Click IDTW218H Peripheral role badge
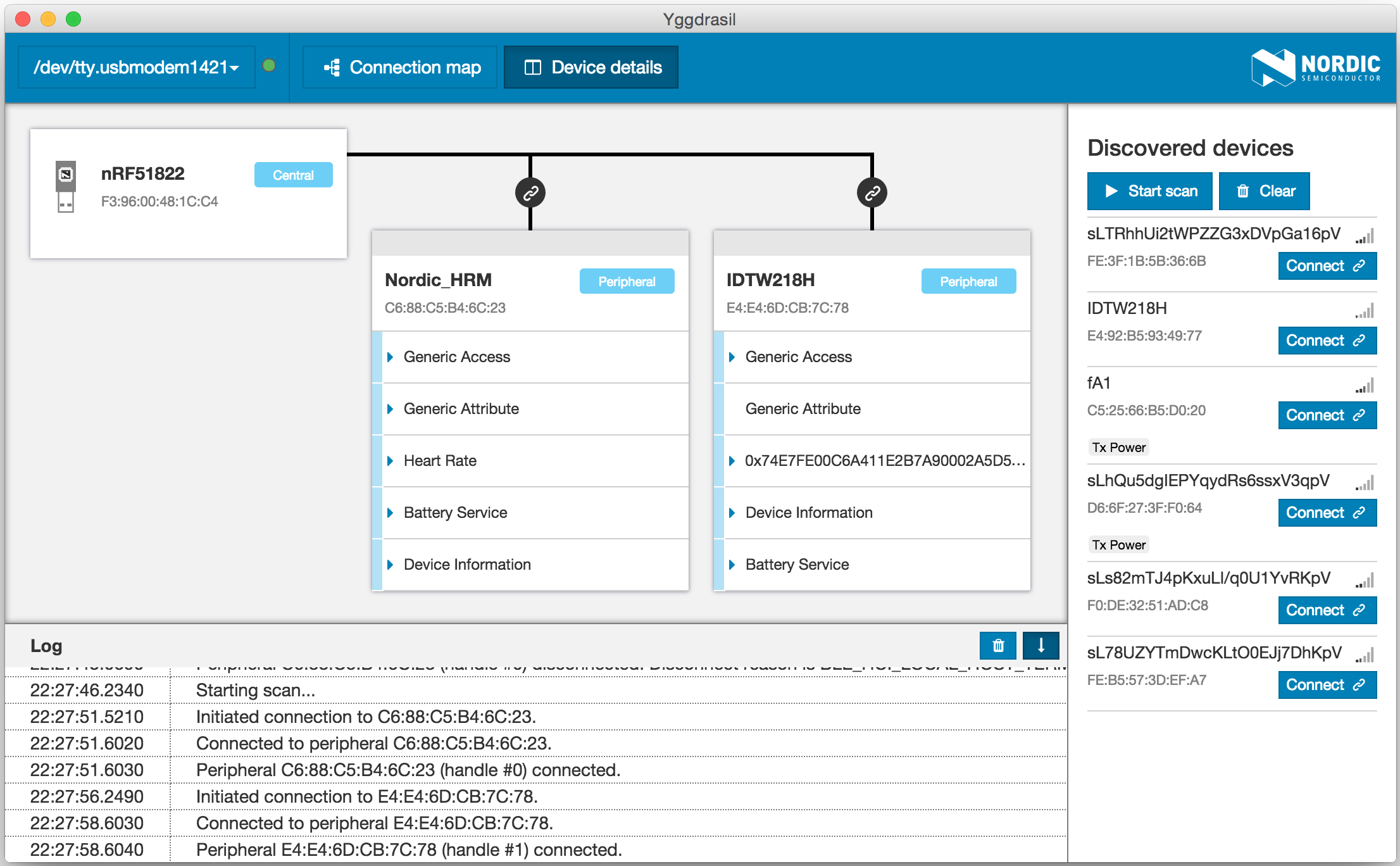The image size is (1400, 866). click(968, 282)
